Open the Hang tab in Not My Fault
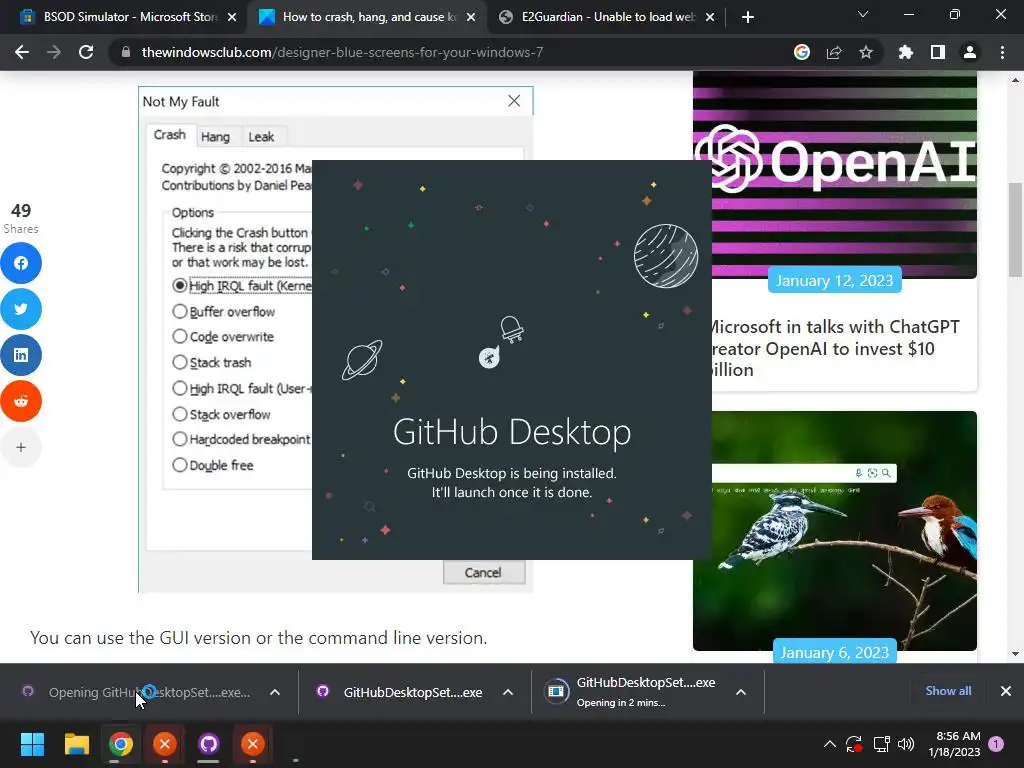 point(215,136)
